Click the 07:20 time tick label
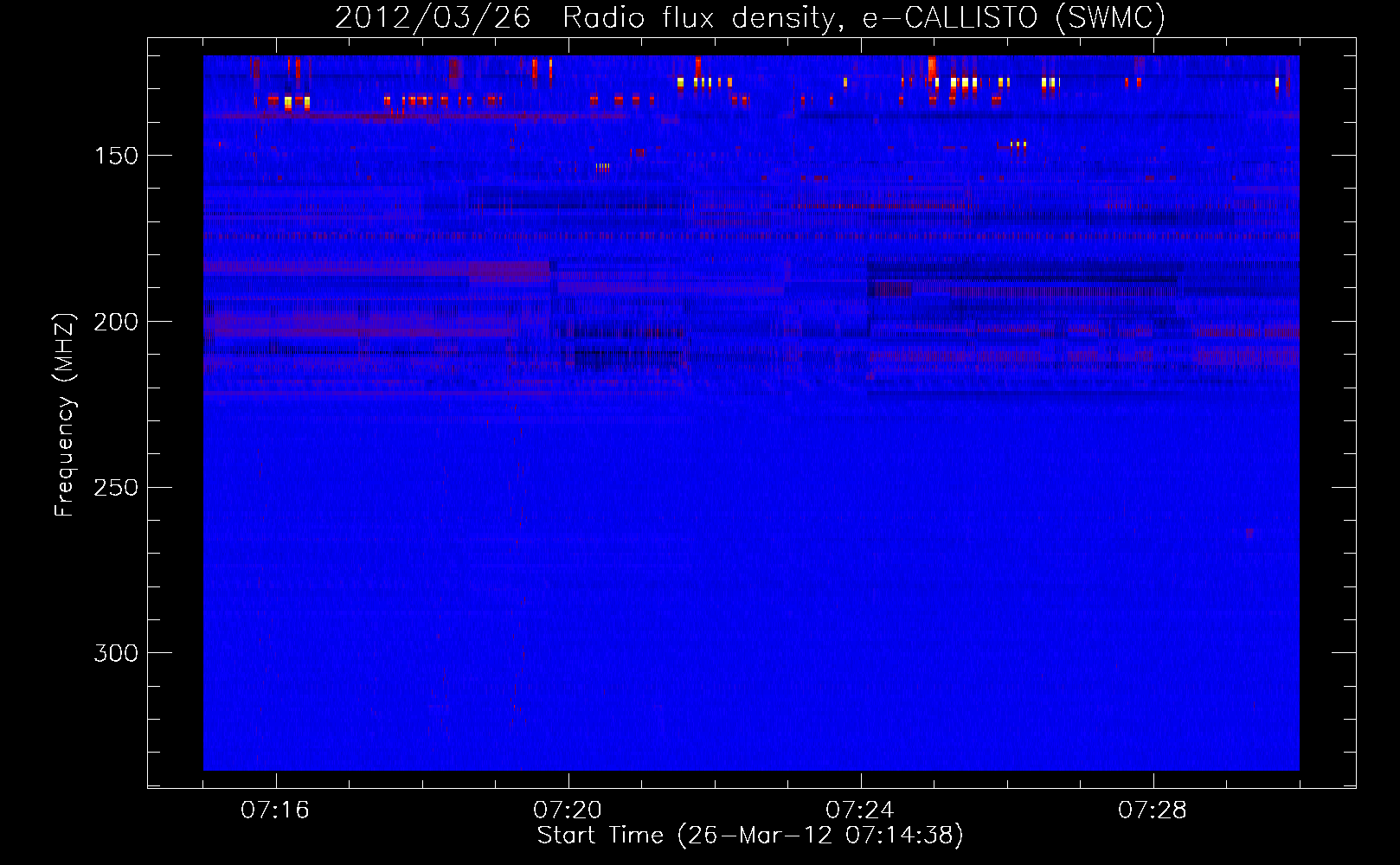The height and width of the screenshot is (865, 1400). coord(568,811)
